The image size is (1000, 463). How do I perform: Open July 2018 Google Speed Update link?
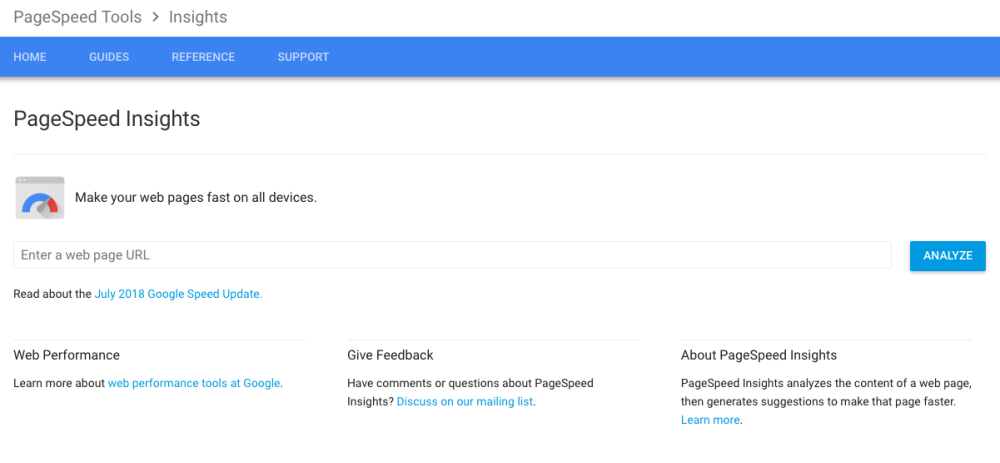(179, 294)
